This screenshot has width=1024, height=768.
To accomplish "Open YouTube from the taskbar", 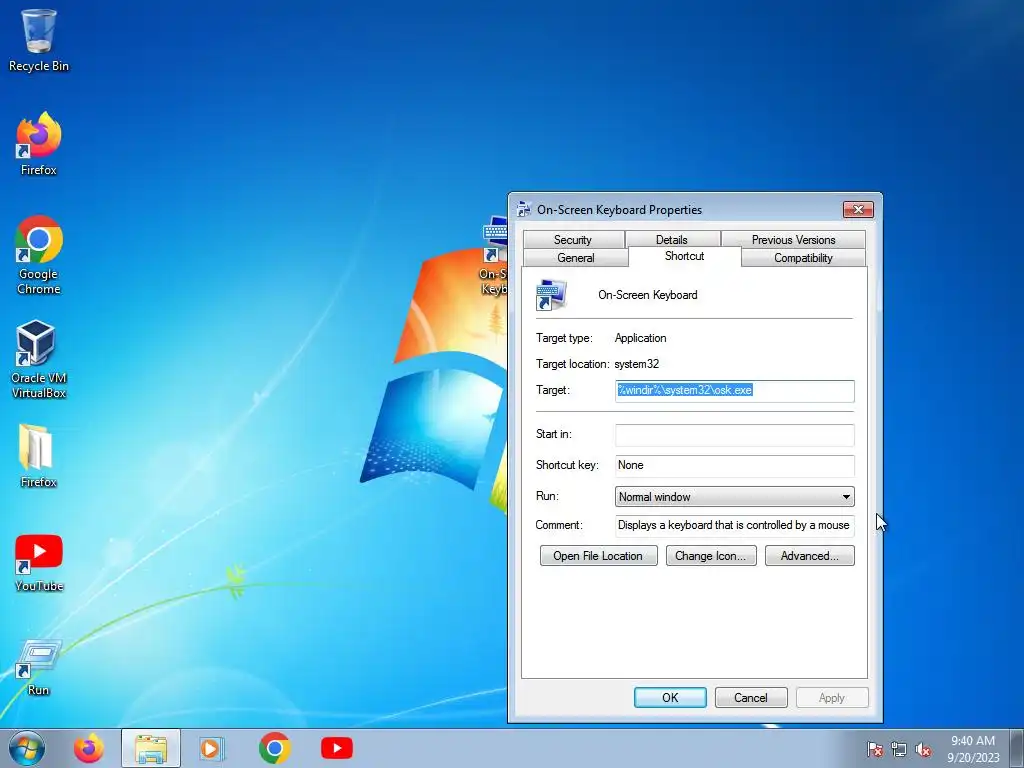I will pos(337,748).
